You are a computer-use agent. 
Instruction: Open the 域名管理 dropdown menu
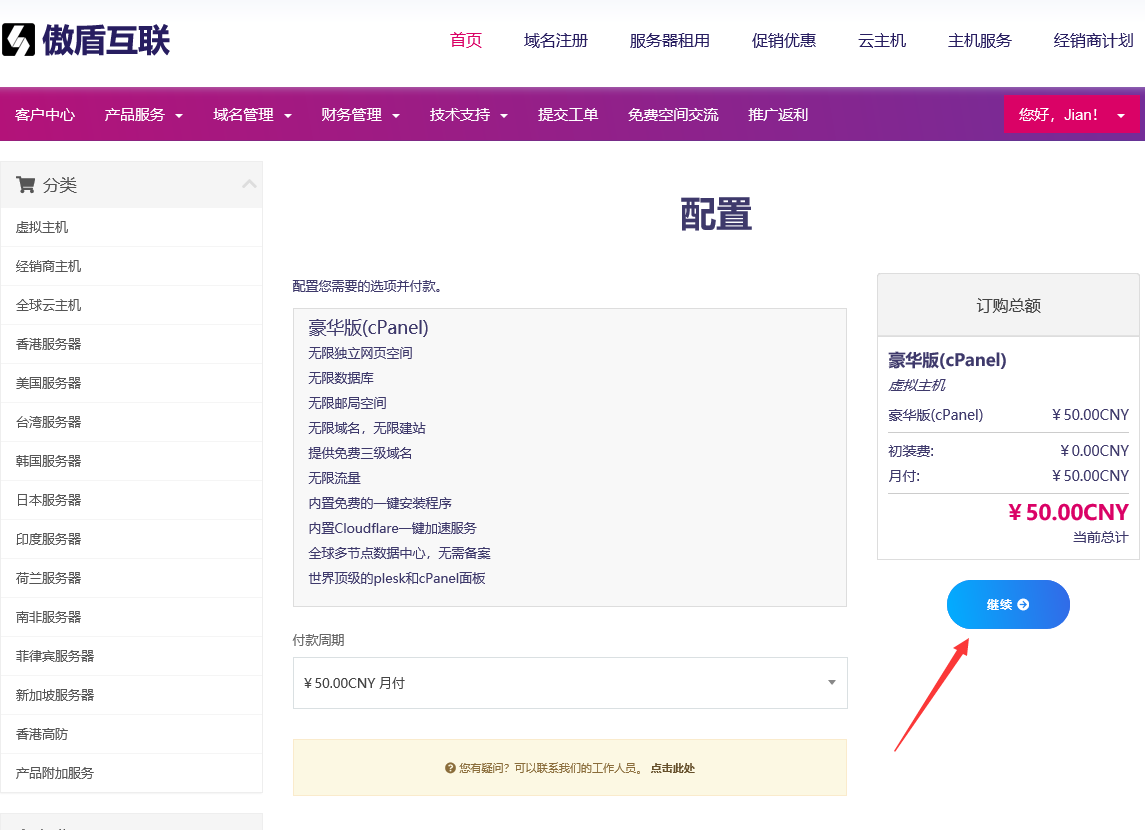pos(252,115)
